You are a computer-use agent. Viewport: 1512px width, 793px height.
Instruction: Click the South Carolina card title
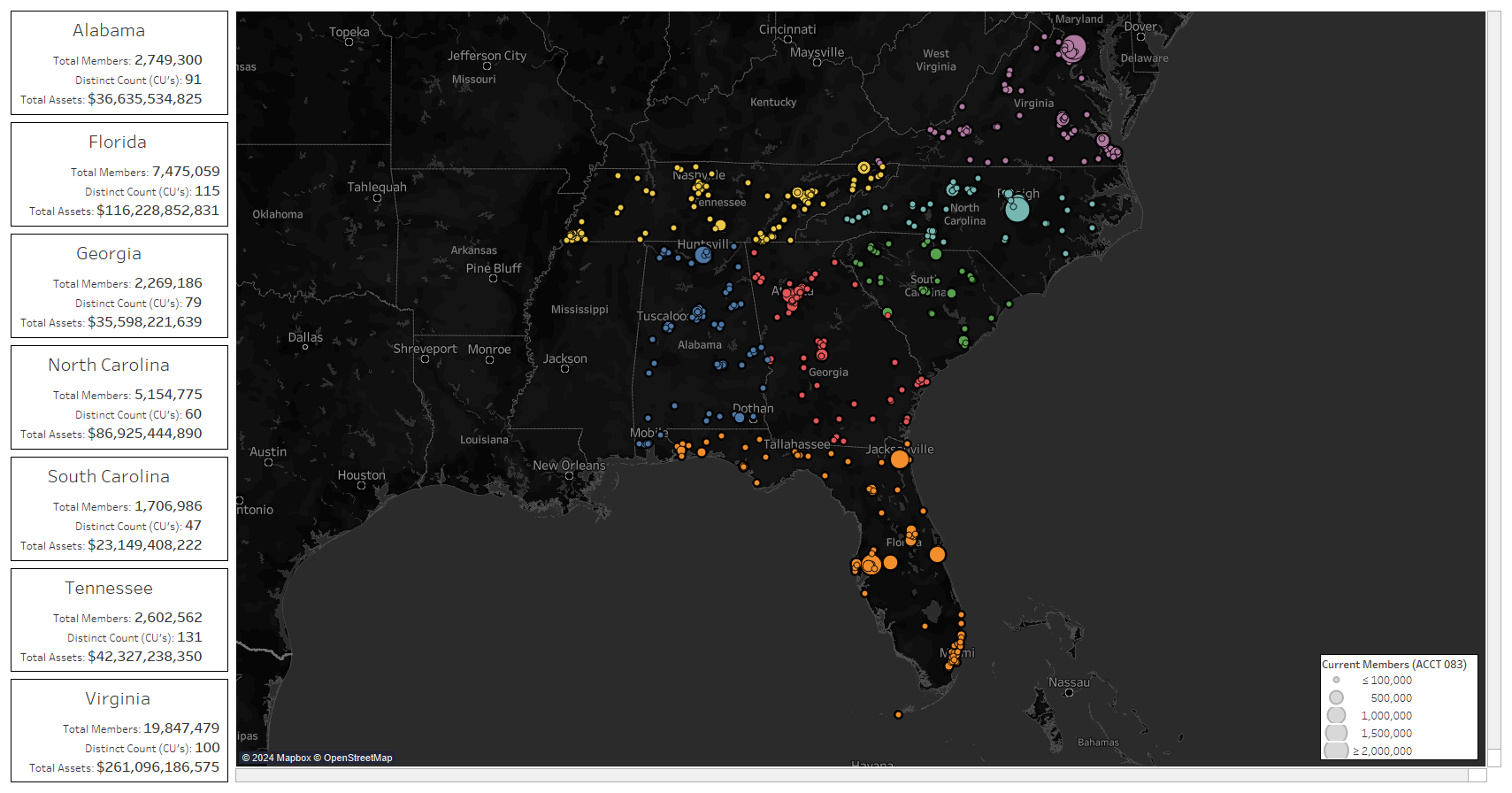[x=109, y=476]
